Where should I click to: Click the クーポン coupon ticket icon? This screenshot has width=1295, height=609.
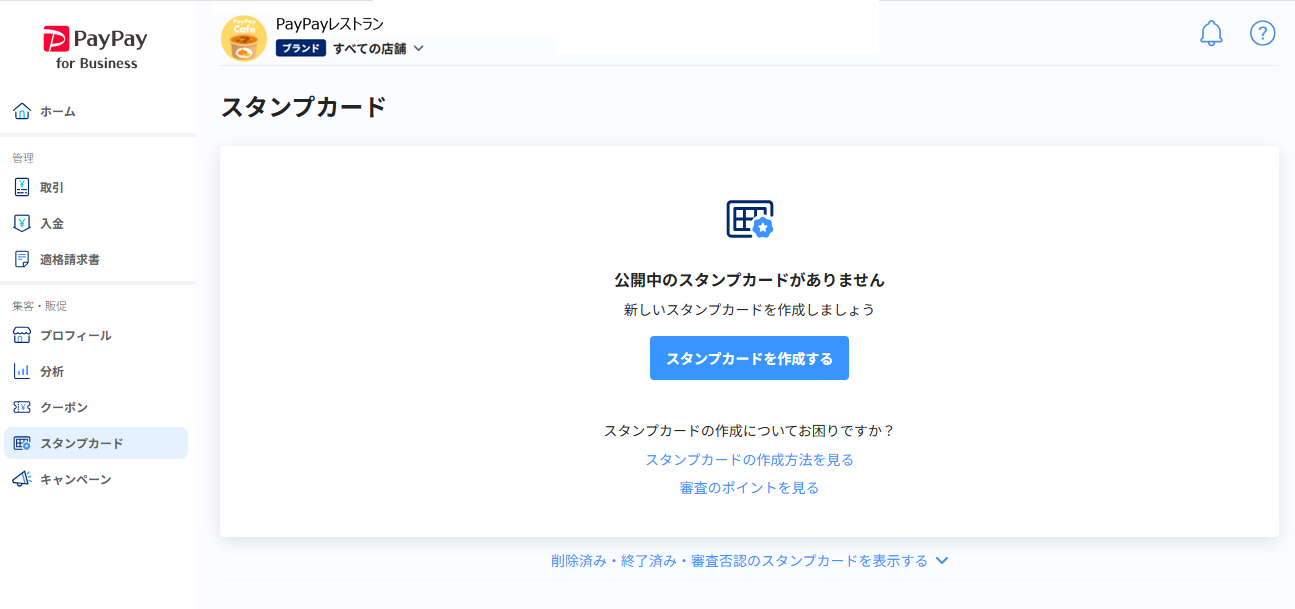click(x=22, y=407)
